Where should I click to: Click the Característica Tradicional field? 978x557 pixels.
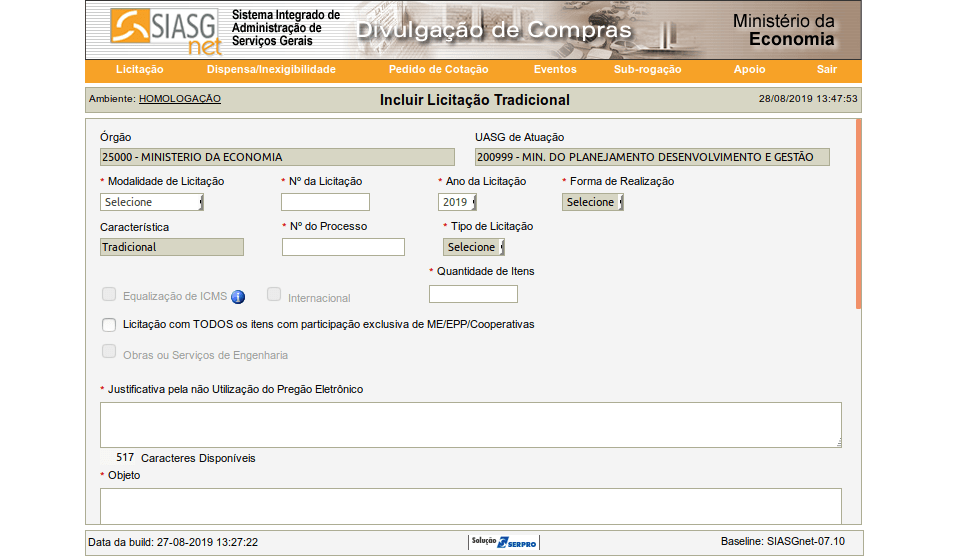(x=172, y=247)
